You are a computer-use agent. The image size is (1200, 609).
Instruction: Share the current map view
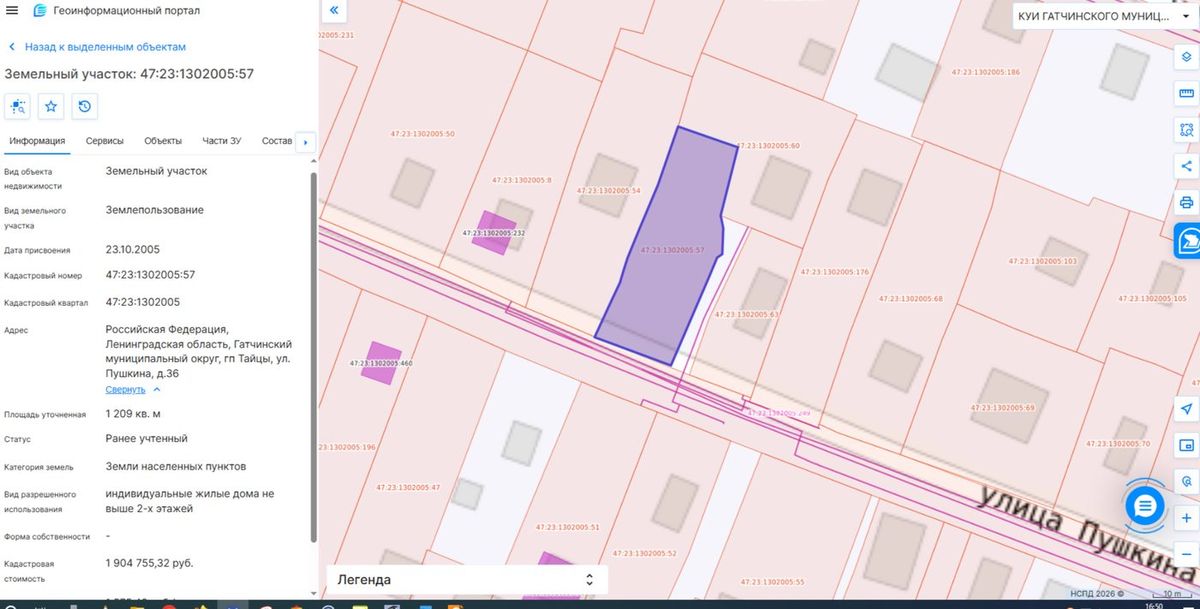1187,166
